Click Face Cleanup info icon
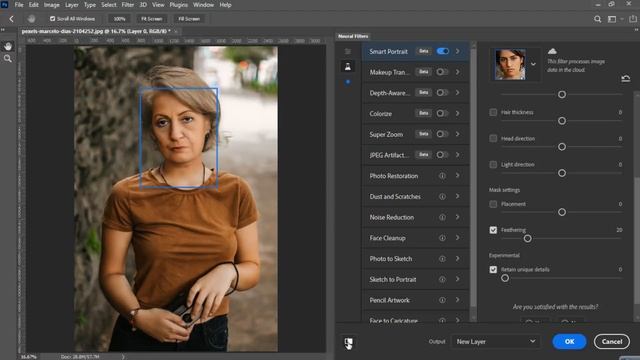Image resolution: width=640 pixels, height=360 pixels. pyautogui.click(x=442, y=238)
